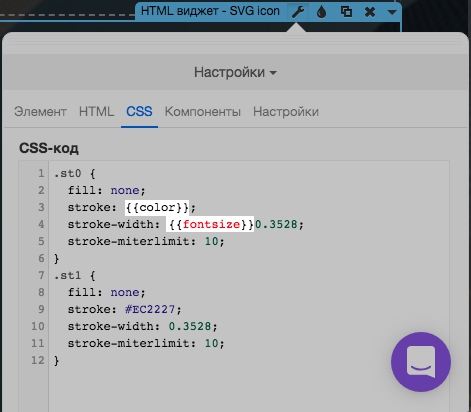Open the purple chat support bubble
This screenshot has width=471, height=412.
click(421, 362)
